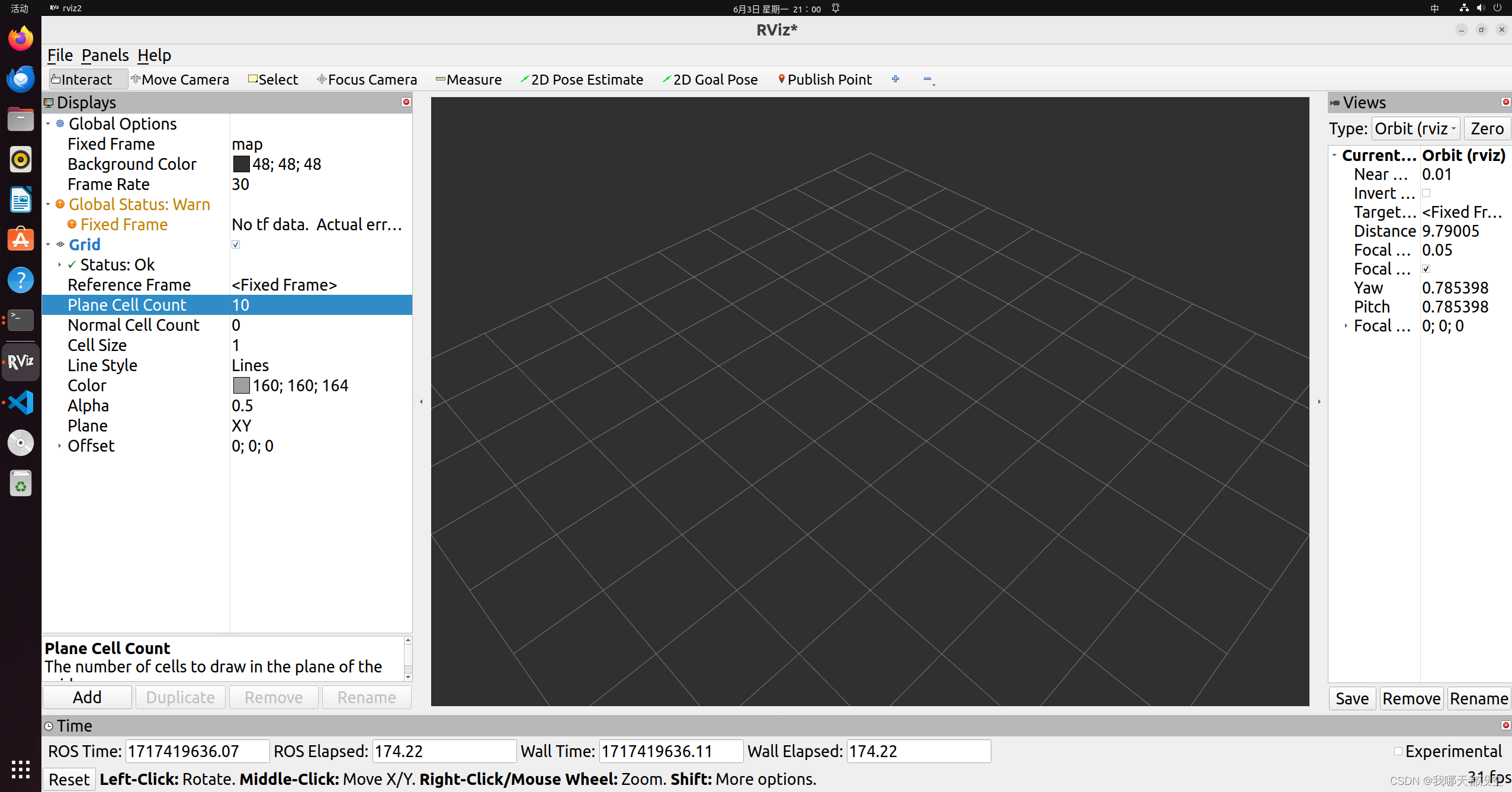Open the Help menu
This screenshot has width=1512, height=792.
(x=154, y=55)
